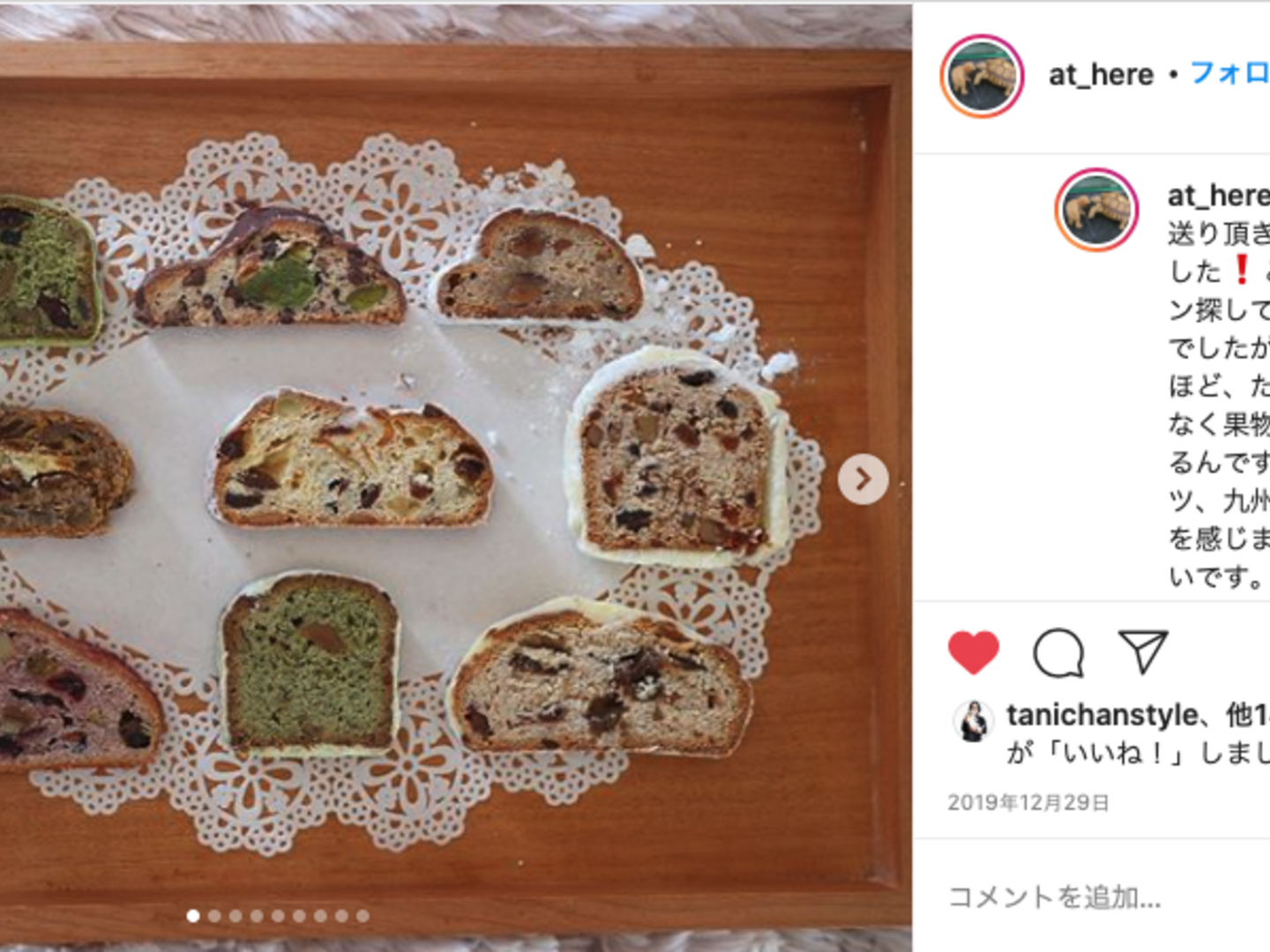Open tanichanstyle profile from likes
The height and width of the screenshot is (952, 1270).
pyautogui.click(x=1102, y=715)
